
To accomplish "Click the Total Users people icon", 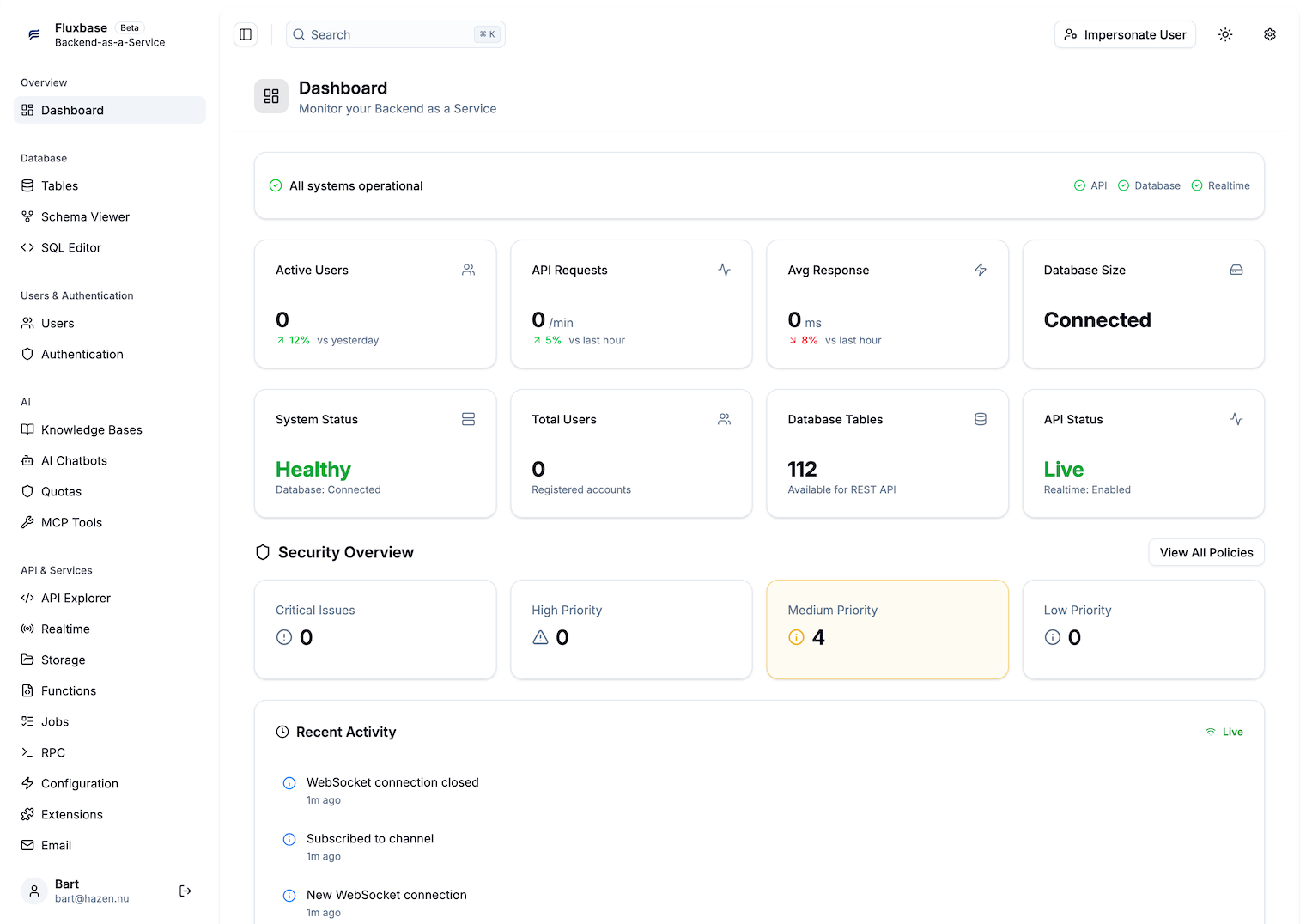I will point(725,419).
